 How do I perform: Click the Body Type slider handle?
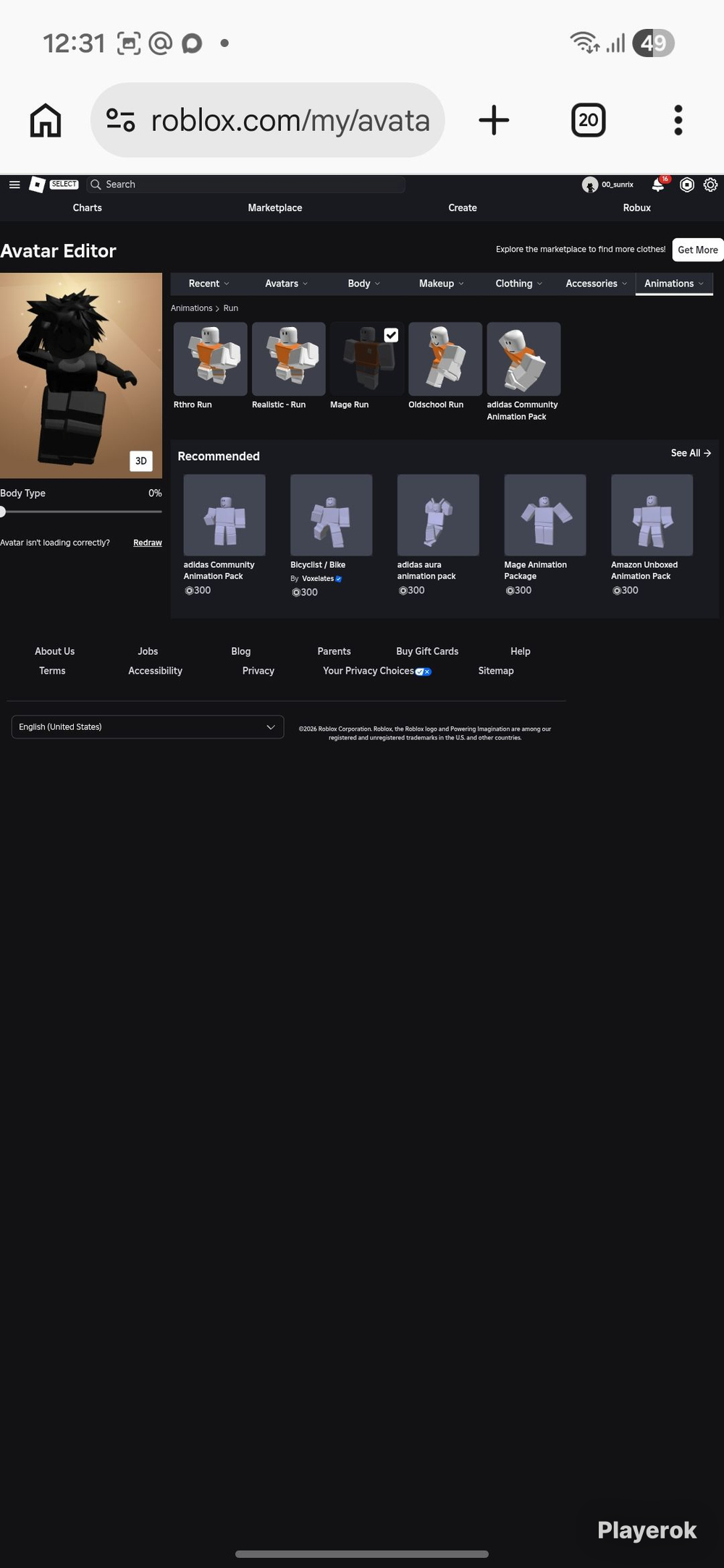point(2,512)
